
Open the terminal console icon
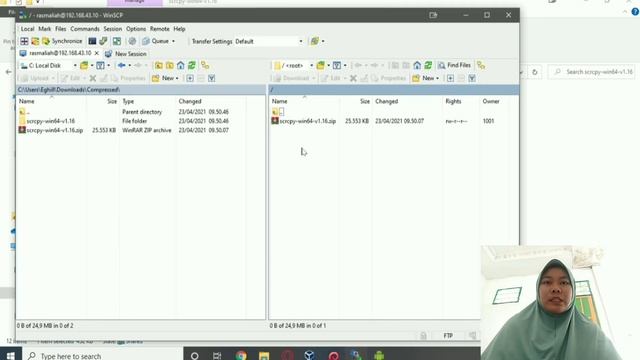pyautogui.click(x=92, y=41)
